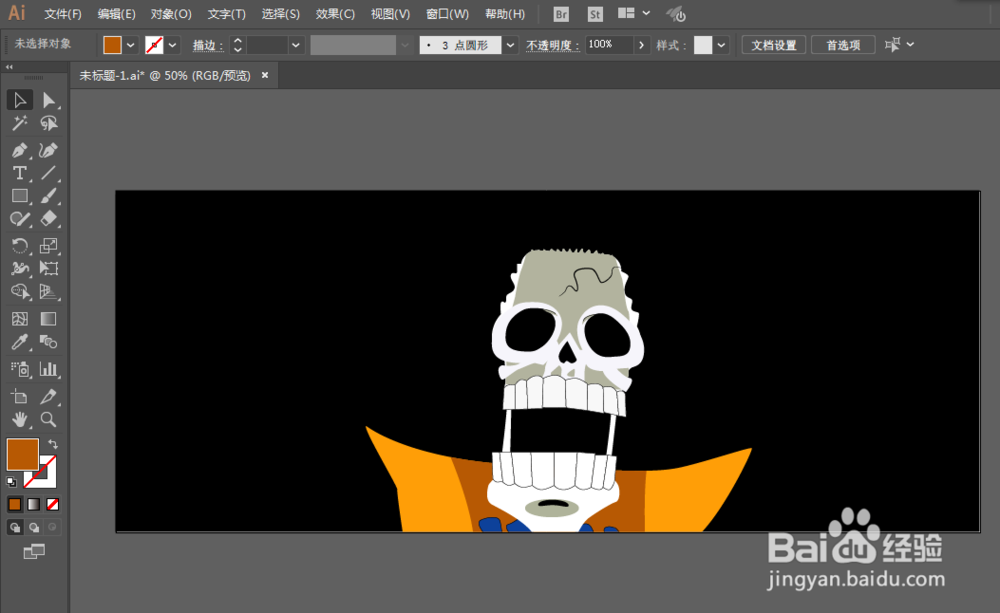Select the Line Segment tool
Viewport: 1000px width, 613px height.
click(48, 173)
